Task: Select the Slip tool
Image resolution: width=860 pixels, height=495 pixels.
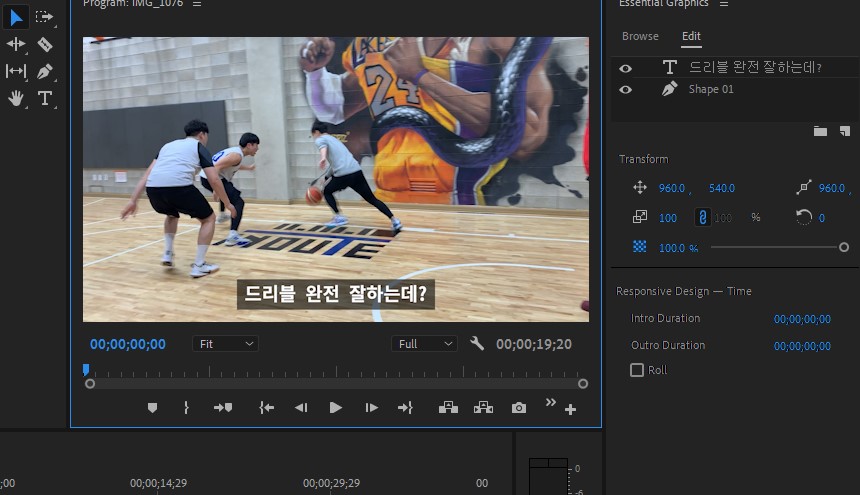Action: pyautogui.click(x=15, y=71)
